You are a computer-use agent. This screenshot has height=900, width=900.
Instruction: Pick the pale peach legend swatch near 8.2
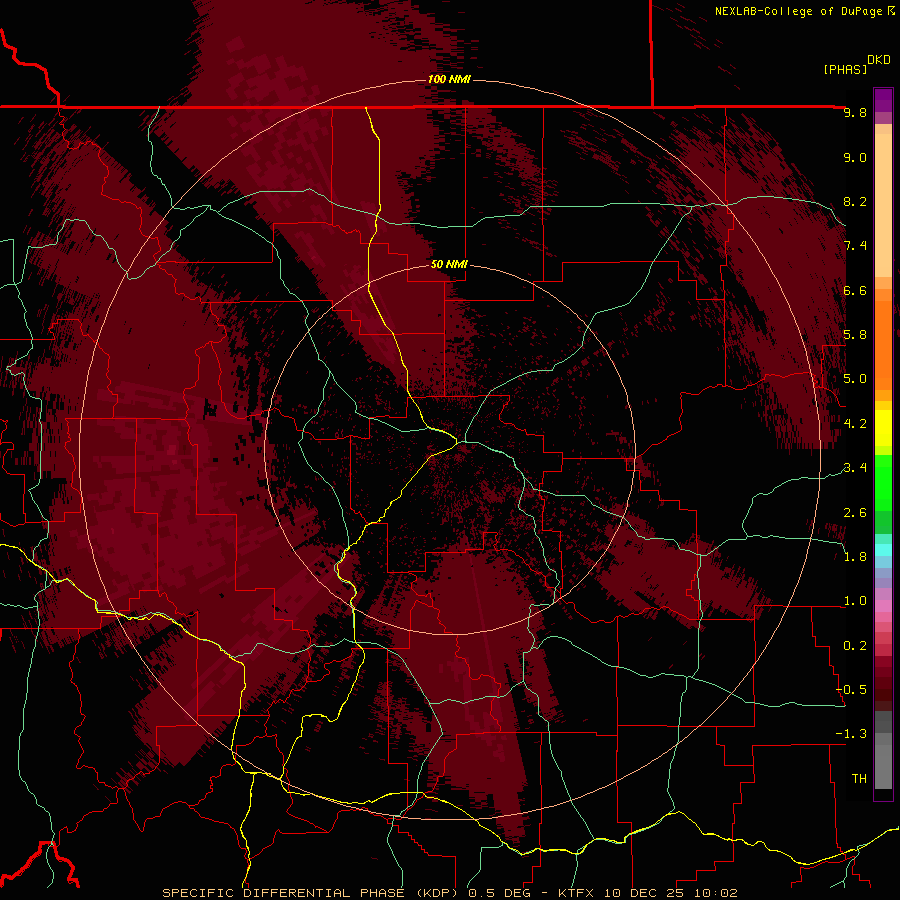click(883, 205)
